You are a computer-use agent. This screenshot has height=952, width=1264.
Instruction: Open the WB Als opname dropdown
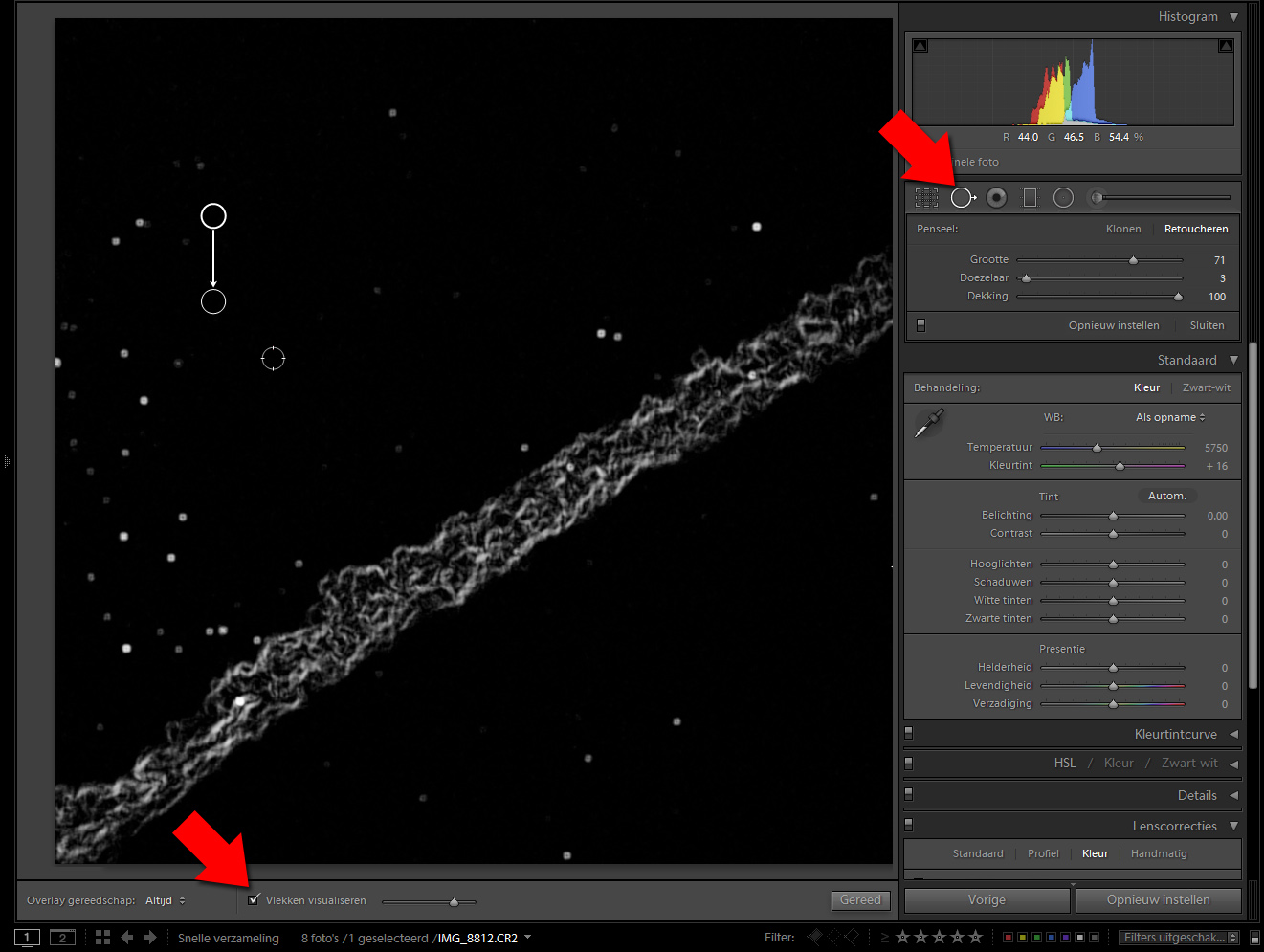(x=1169, y=417)
